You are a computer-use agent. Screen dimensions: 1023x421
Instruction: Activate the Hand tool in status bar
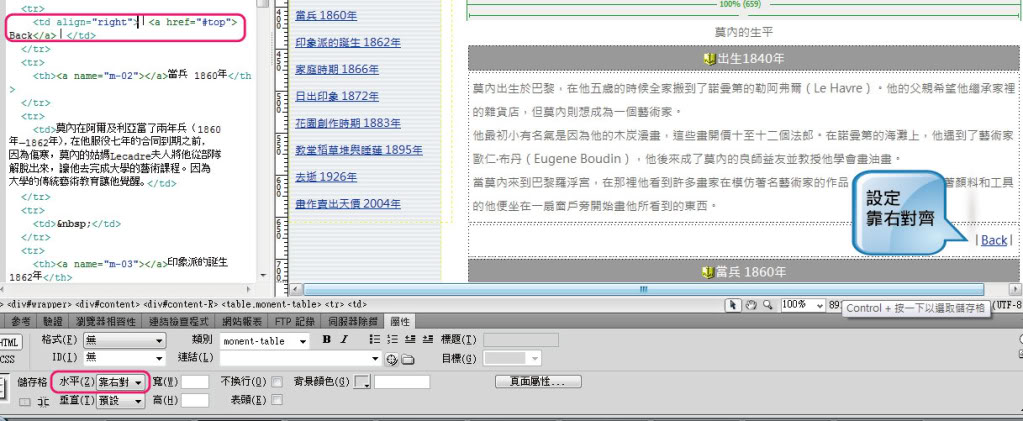click(749, 304)
